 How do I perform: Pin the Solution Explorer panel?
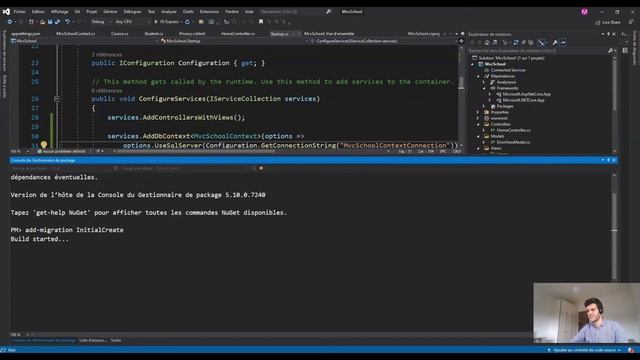click(608, 34)
